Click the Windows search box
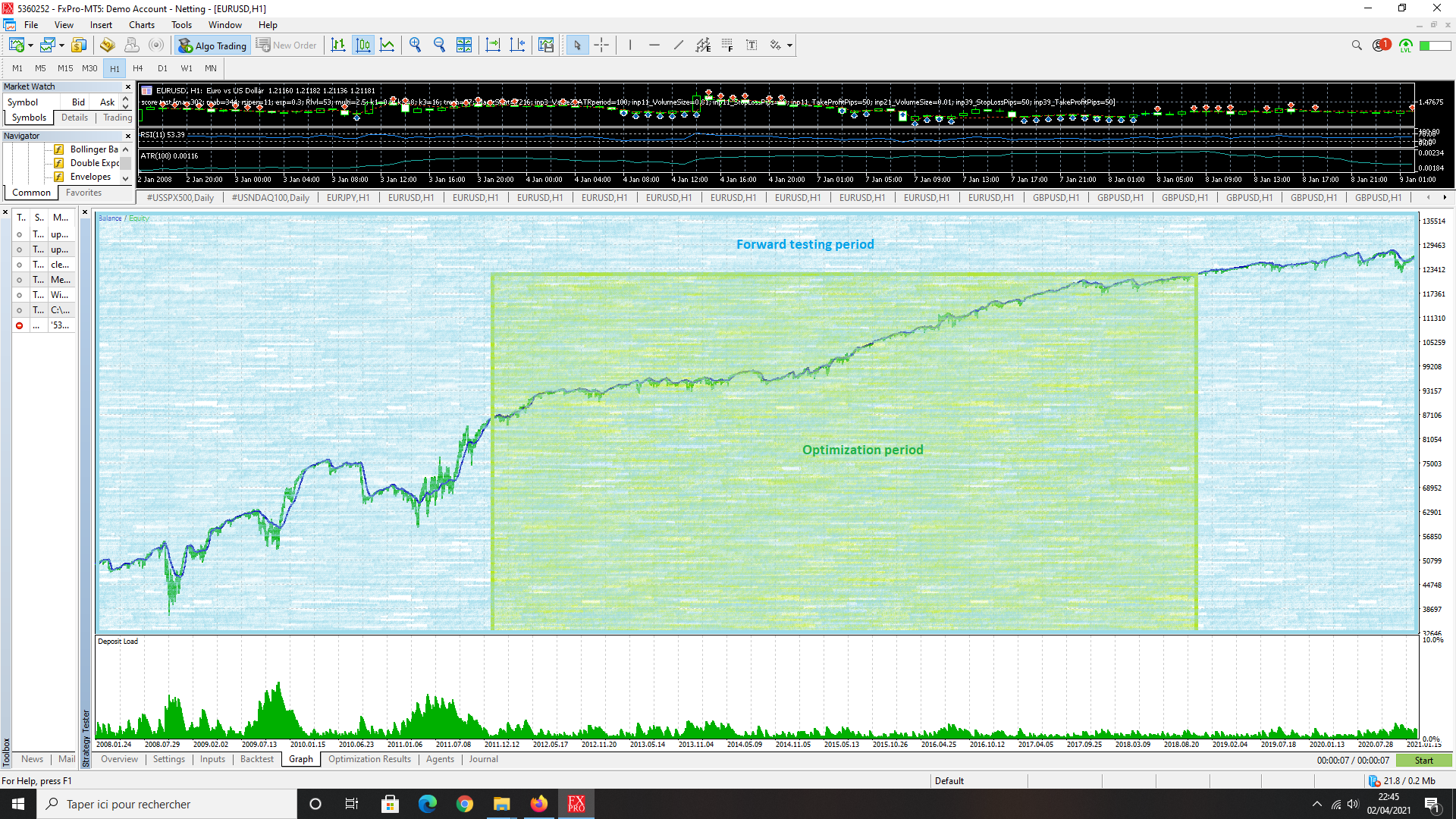Viewport: 1456px width, 819px height. 167,804
